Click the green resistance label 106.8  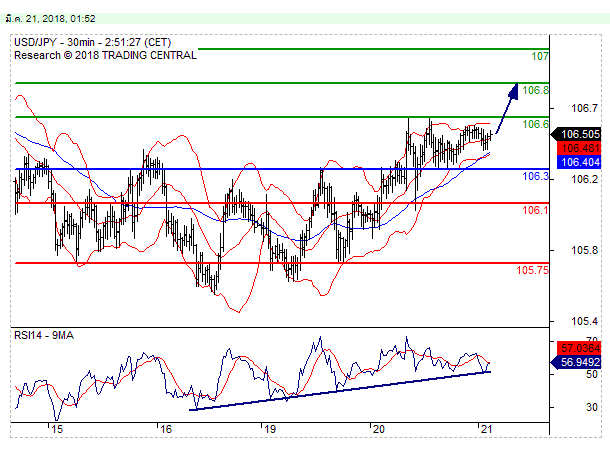(x=535, y=90)
